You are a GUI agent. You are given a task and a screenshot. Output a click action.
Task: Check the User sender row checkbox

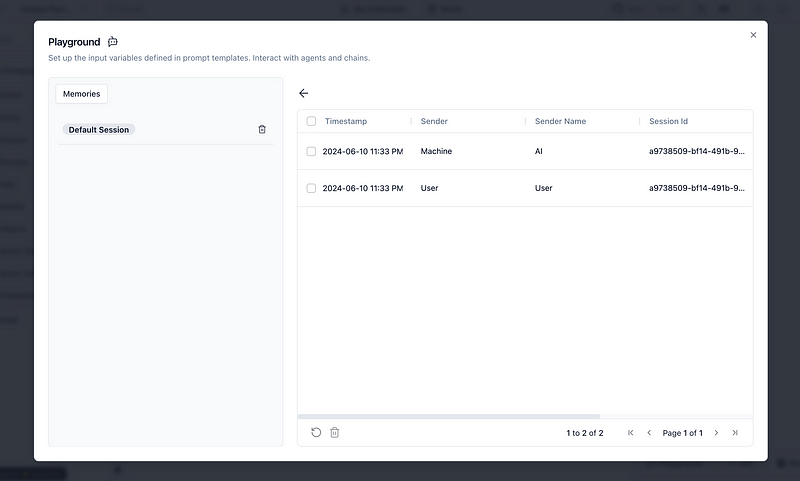(x=311, y=188)
